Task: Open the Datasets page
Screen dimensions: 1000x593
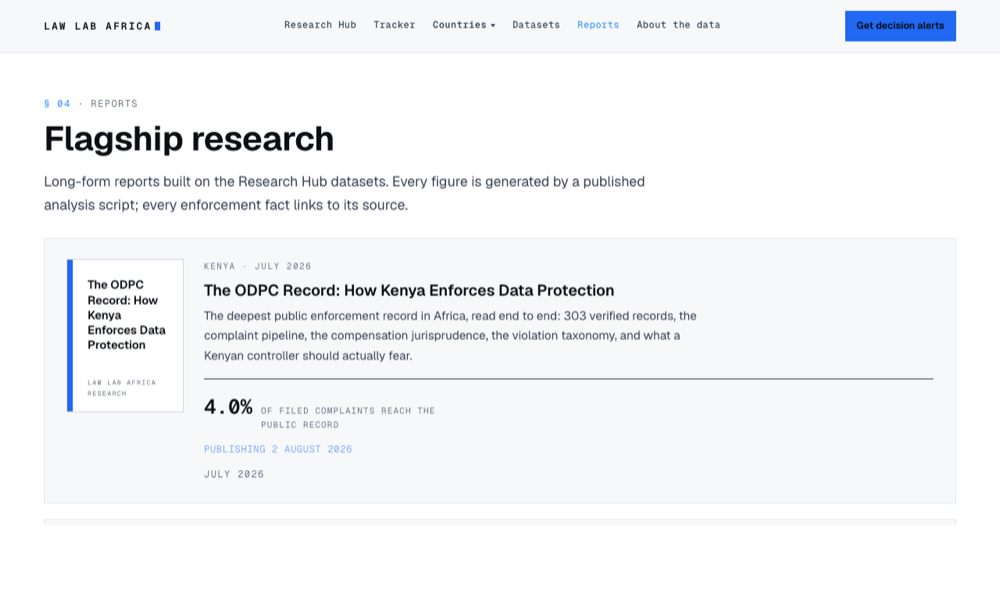Action: click(x=536, y=25)
